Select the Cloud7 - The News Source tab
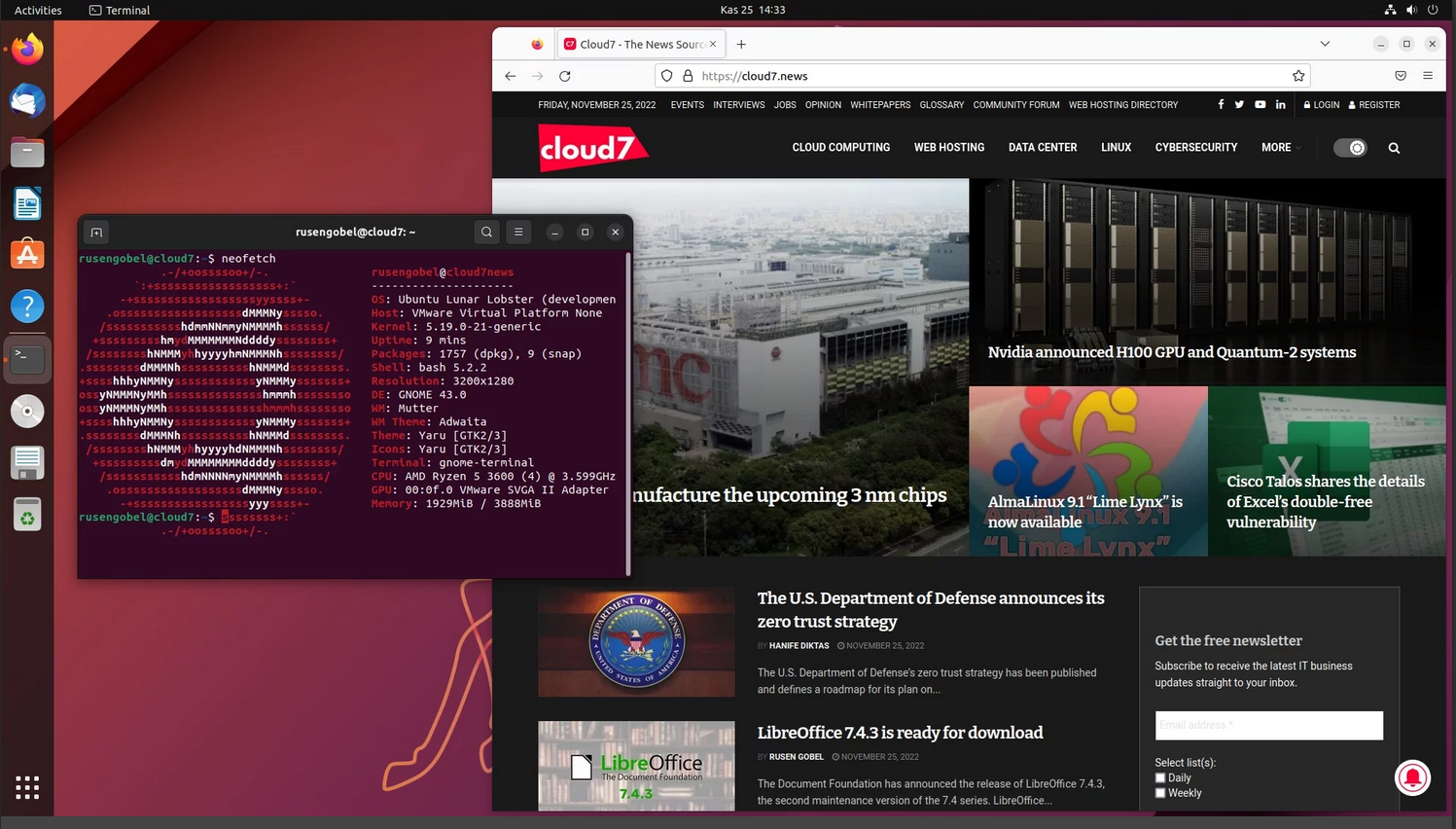This screenshot has width=1456, height=829. click(x=640, y=44)
